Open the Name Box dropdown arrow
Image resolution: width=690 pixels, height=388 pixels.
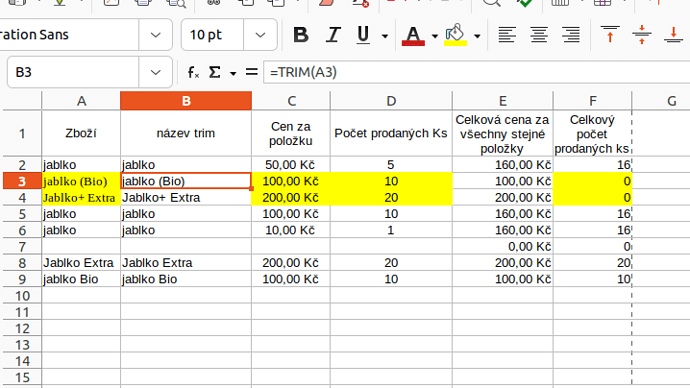point(155,72)
